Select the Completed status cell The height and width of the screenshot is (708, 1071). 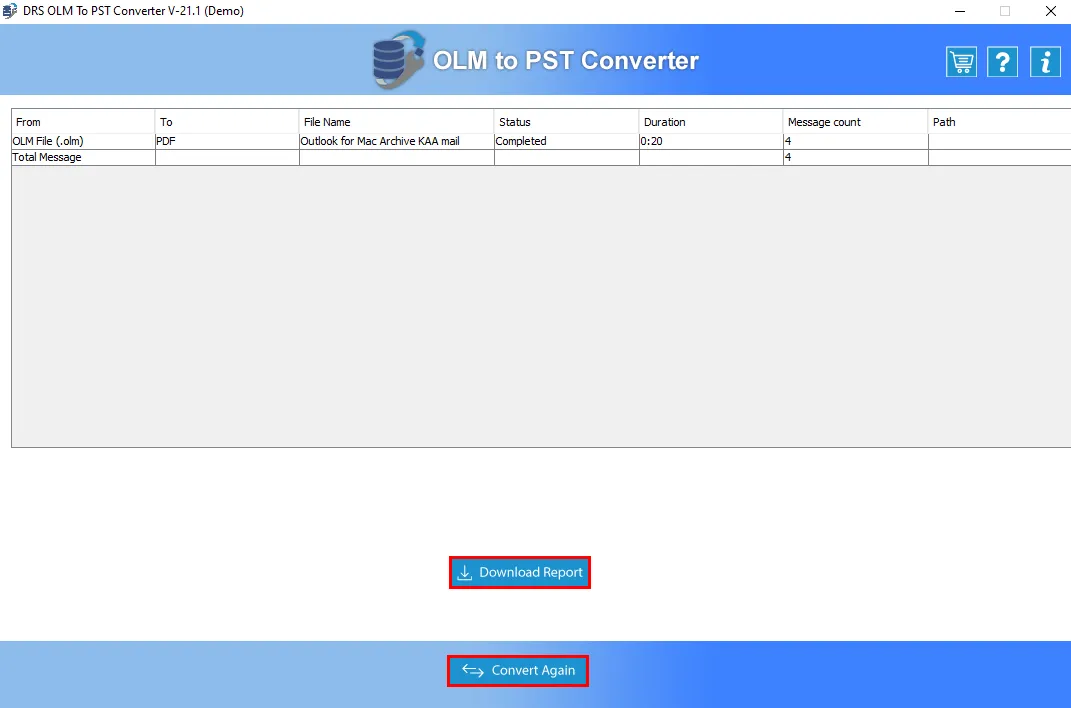pyautogui.click(x=566, y=141)
